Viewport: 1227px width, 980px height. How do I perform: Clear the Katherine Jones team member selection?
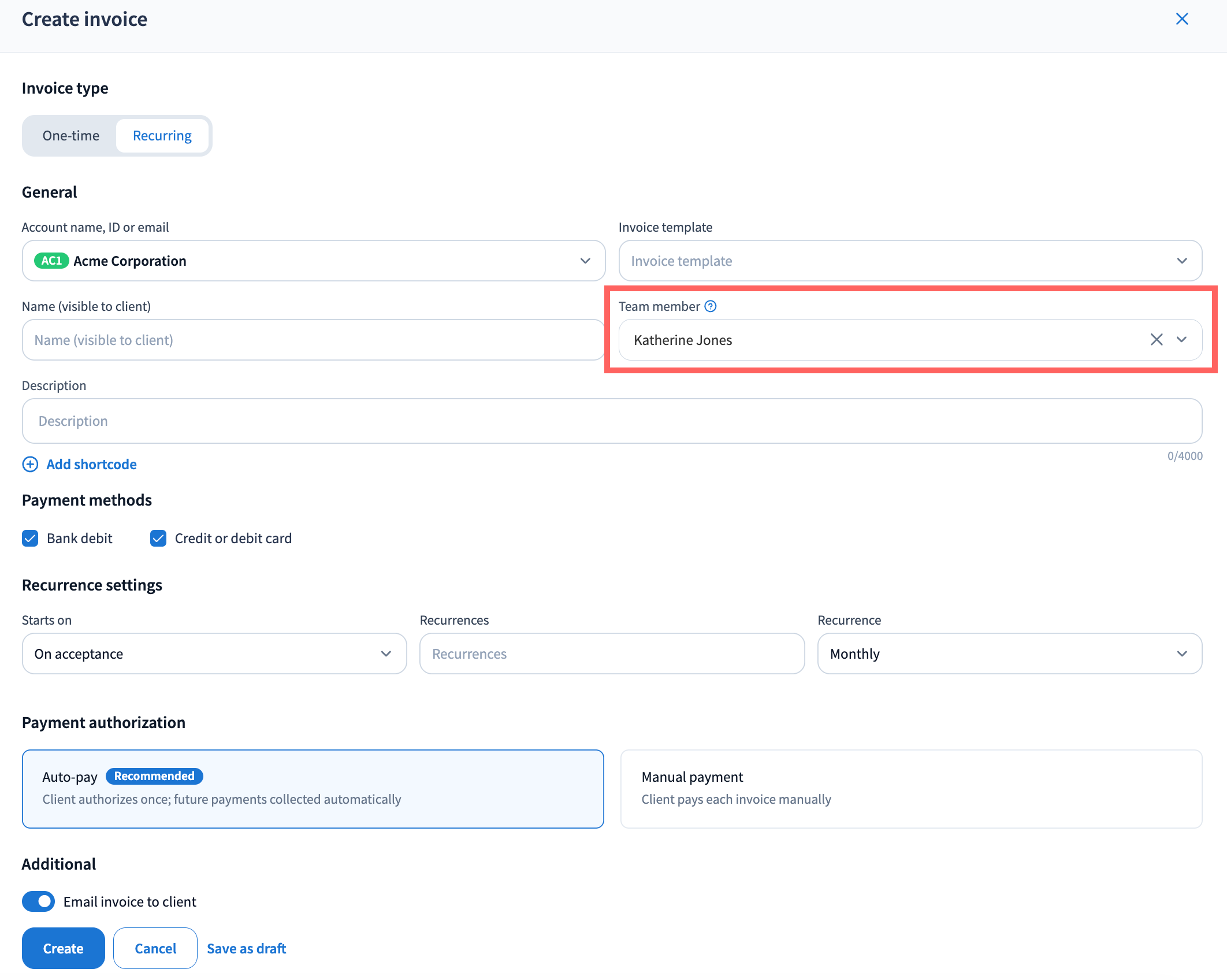1156,340
